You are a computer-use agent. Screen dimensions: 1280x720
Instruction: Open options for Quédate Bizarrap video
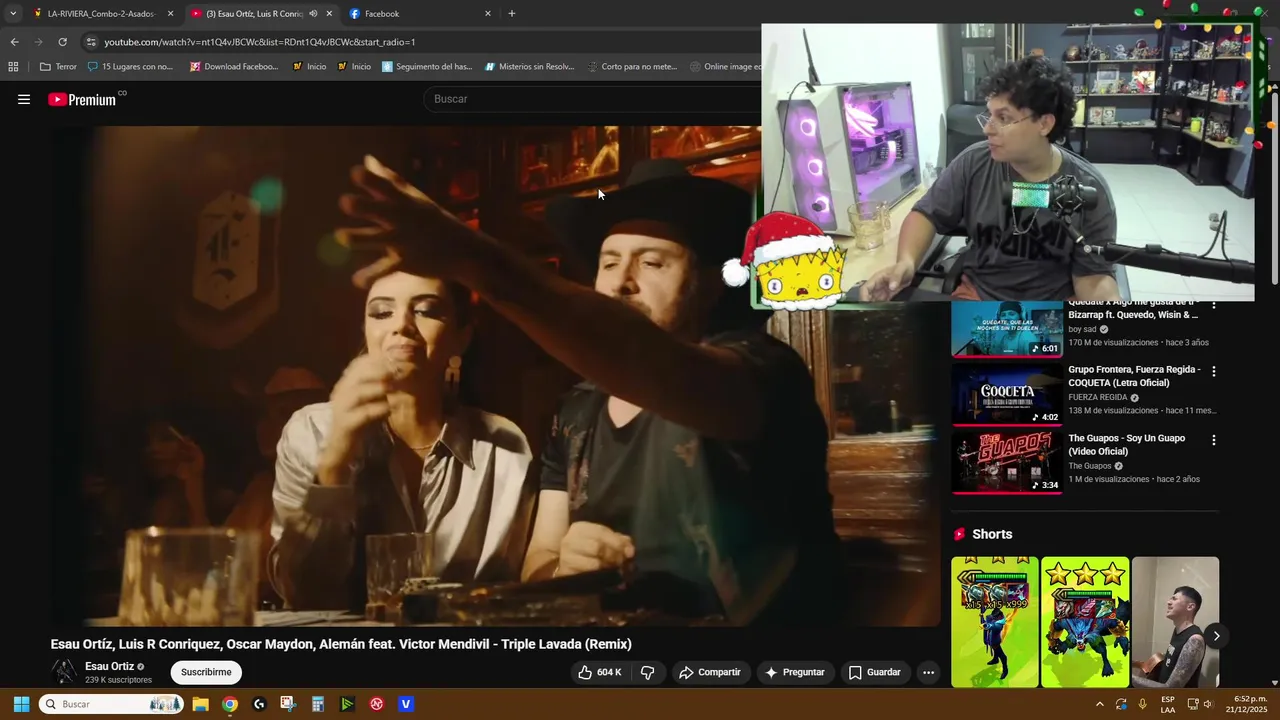(1214, 305)
